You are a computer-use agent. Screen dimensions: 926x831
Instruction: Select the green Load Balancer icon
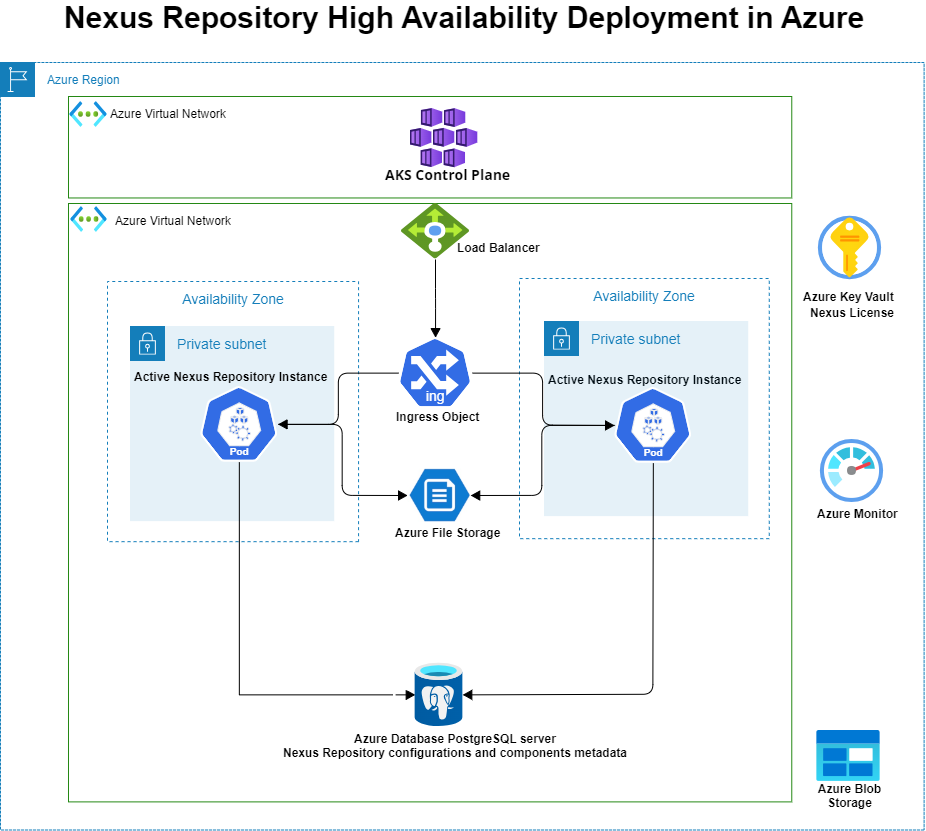pyautogui.click(x=435, y=231)
